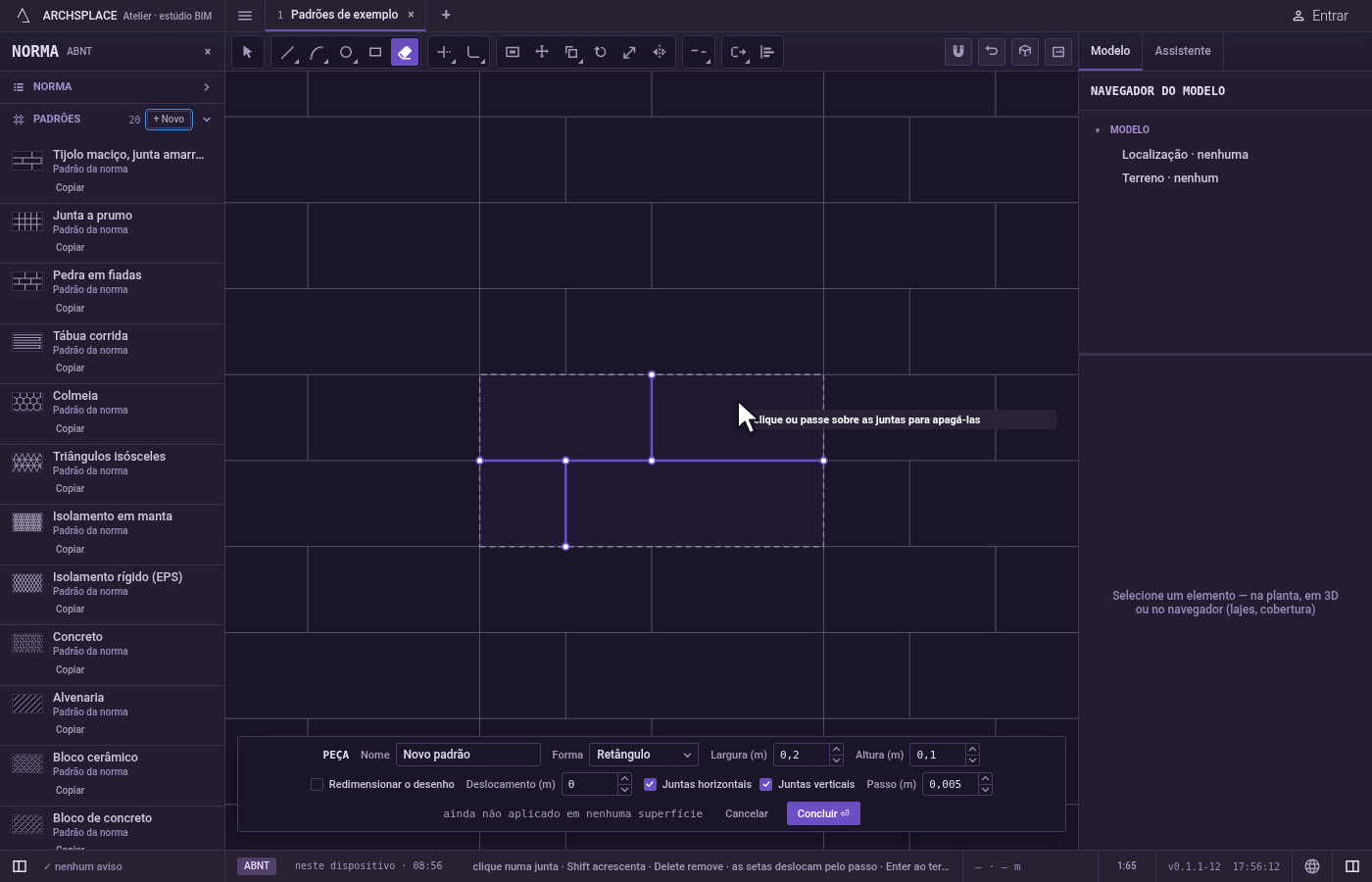Select the Padrões de exemplo tab

(344, 15)
